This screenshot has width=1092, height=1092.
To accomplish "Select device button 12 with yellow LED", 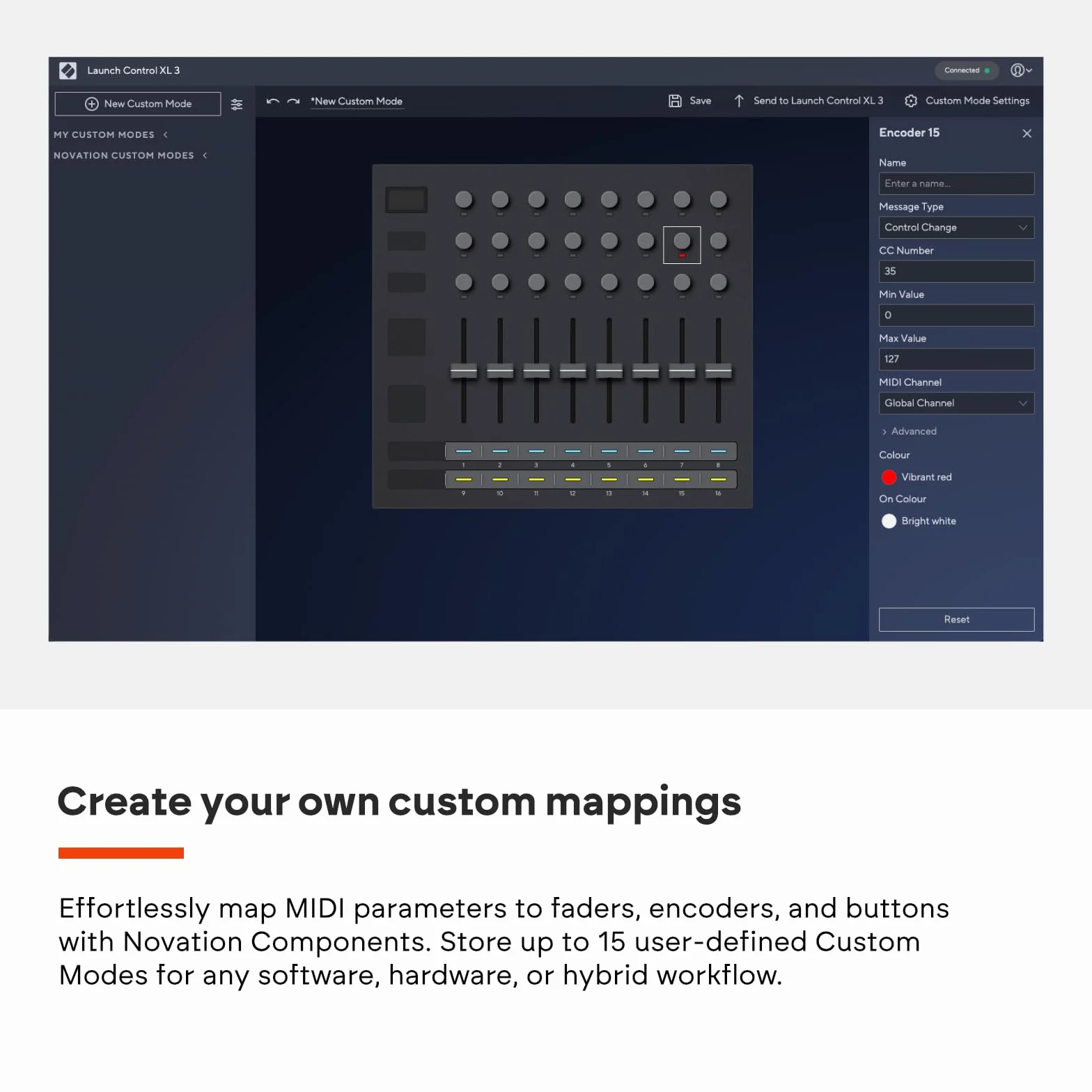I will [573, 479].
